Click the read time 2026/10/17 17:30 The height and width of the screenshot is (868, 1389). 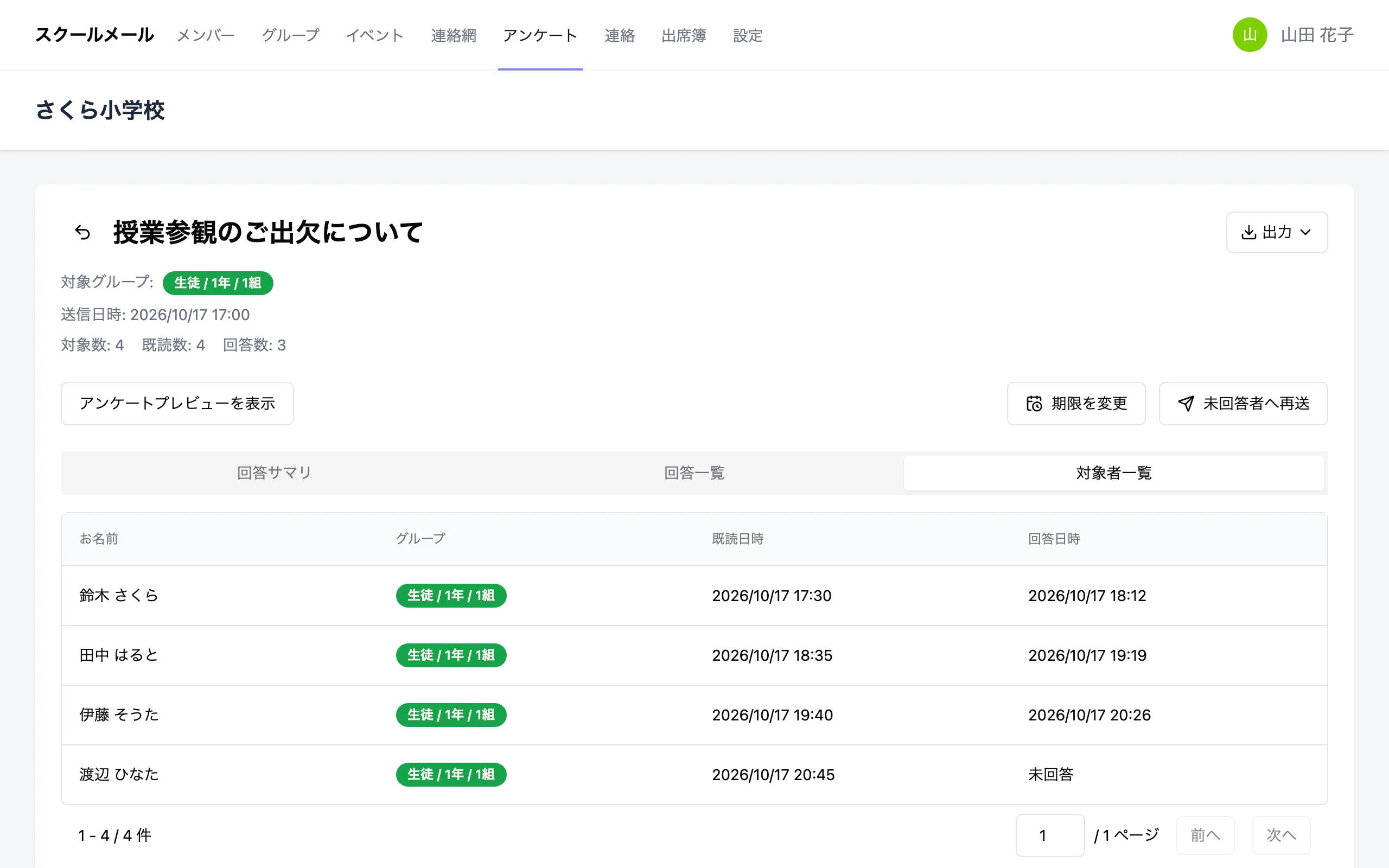pyautogui.click(x=772, y=596)
